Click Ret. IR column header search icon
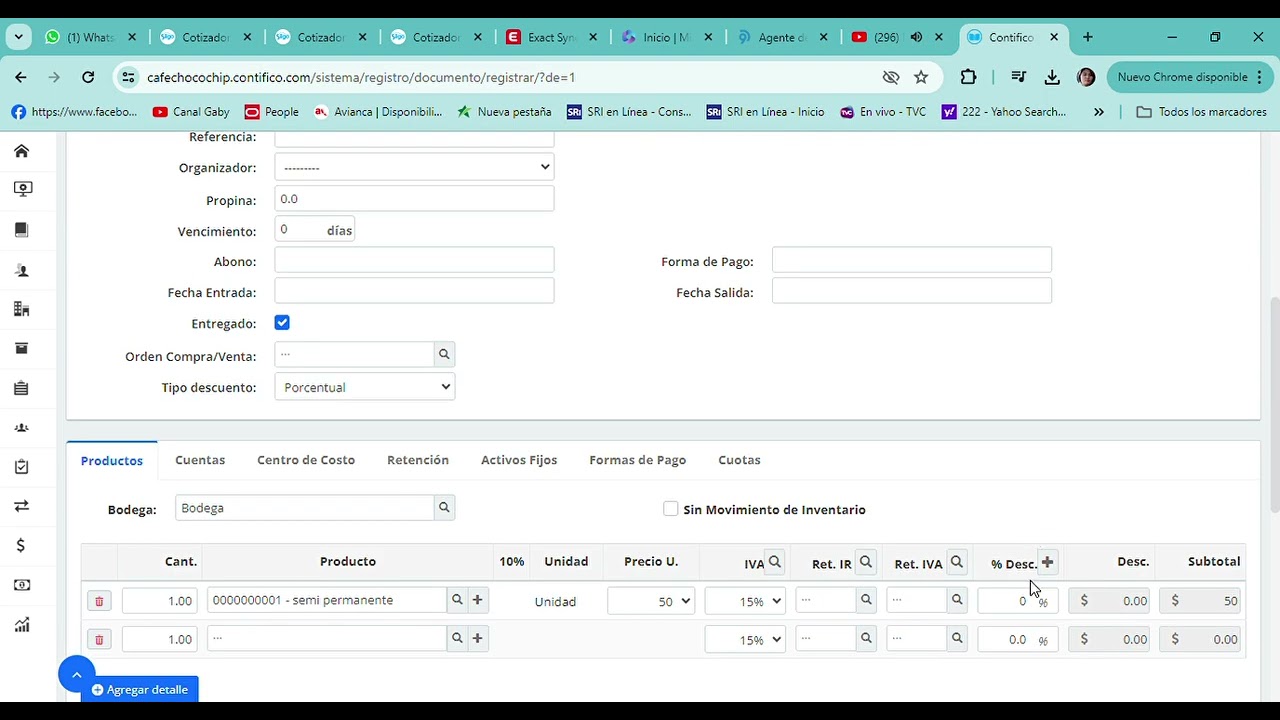Viewport: 1280px width, 720px height. point(866,562)
